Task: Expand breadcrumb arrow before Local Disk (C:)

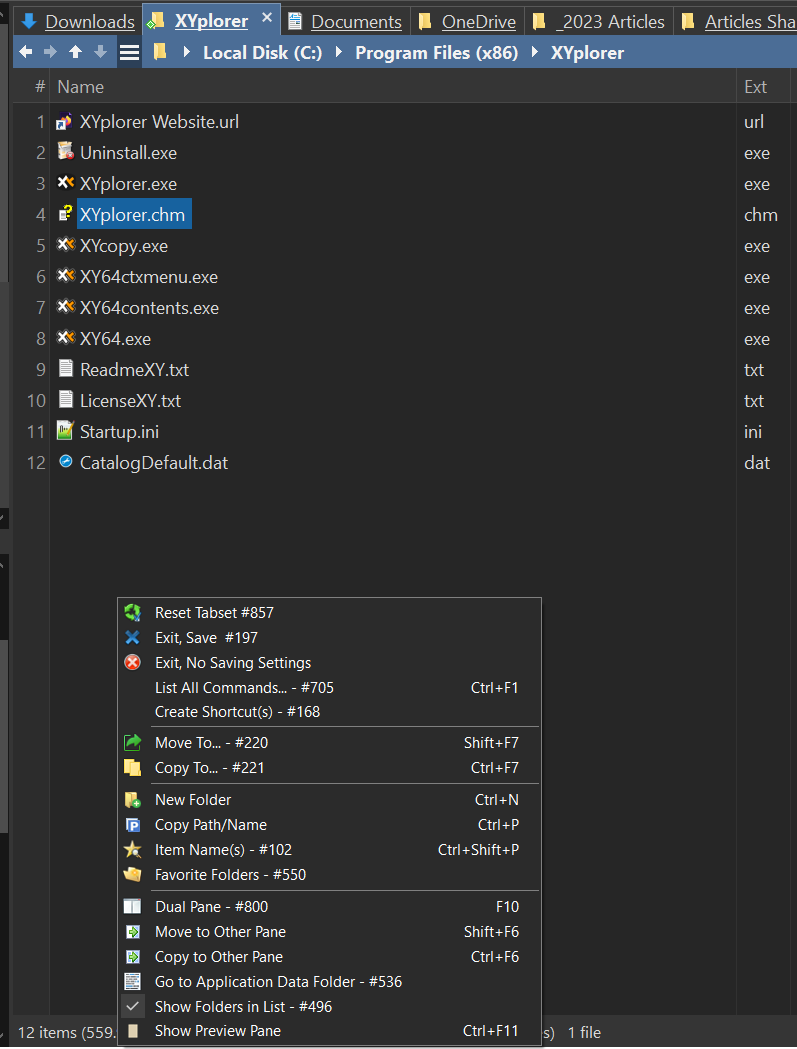Action: coord(187,52)
